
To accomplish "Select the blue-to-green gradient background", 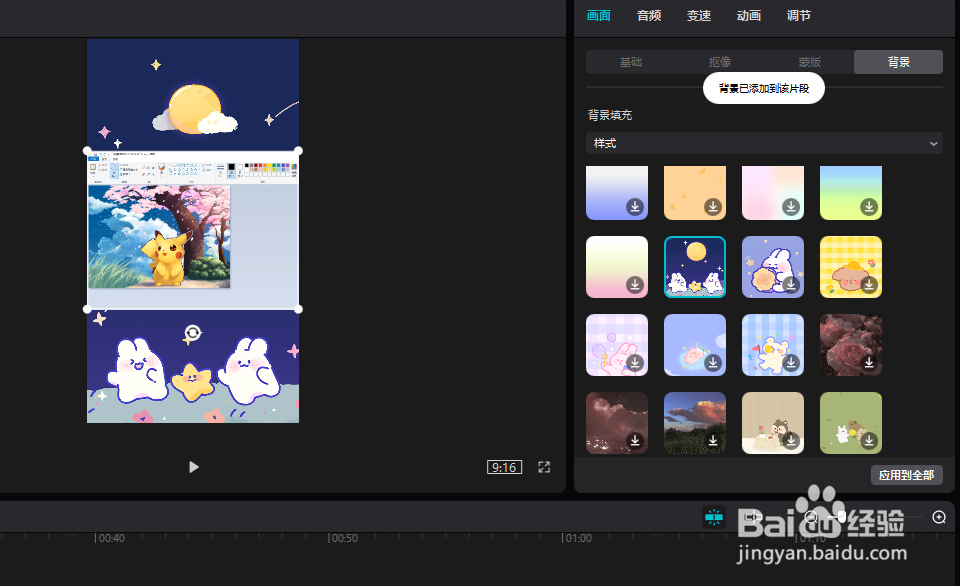I will pyautogui.click(x=851, y=192).
